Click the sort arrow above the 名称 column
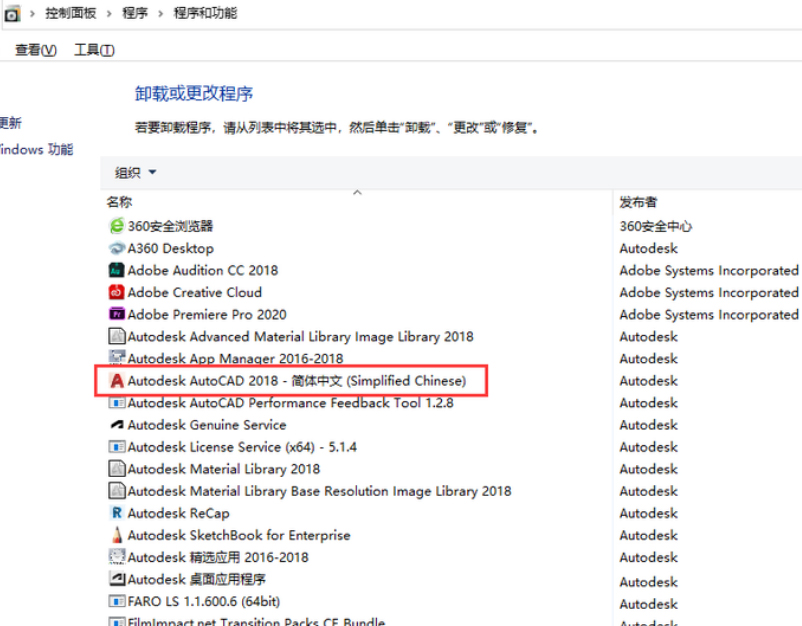Screen dimensions: 802x626 [357, 192]
